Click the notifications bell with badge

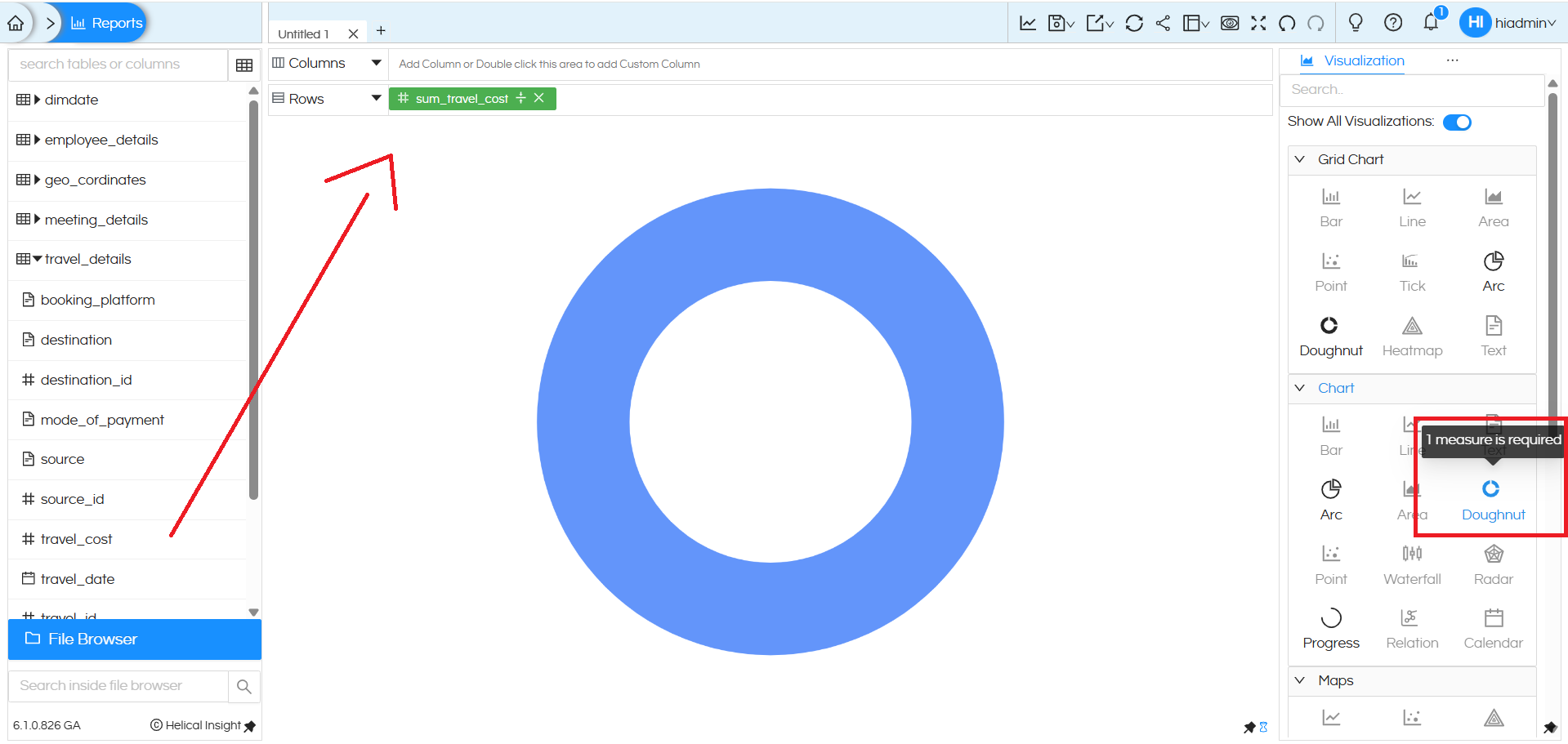(x=1431, y=23)
